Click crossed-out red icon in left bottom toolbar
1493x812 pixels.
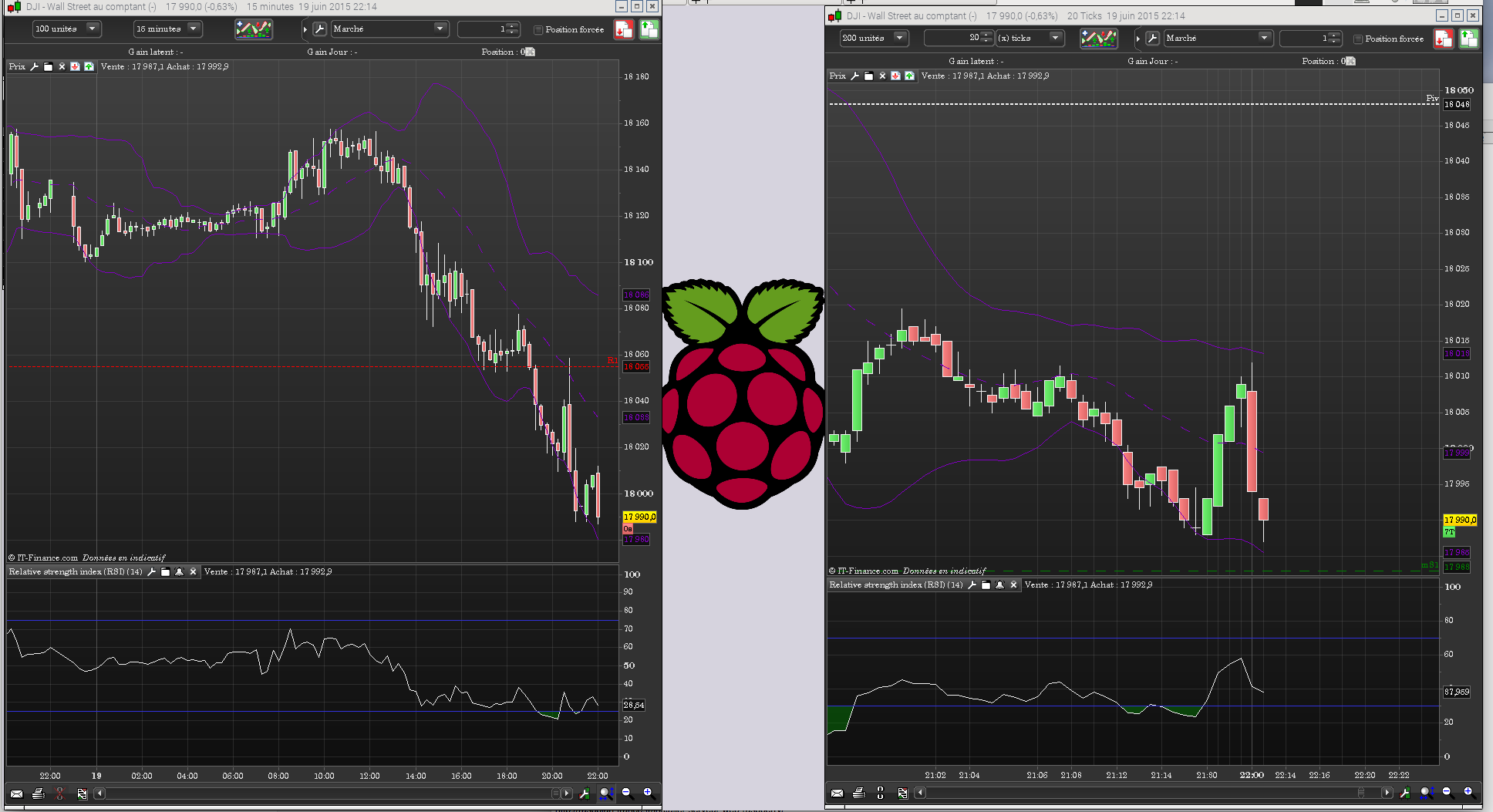59,793
